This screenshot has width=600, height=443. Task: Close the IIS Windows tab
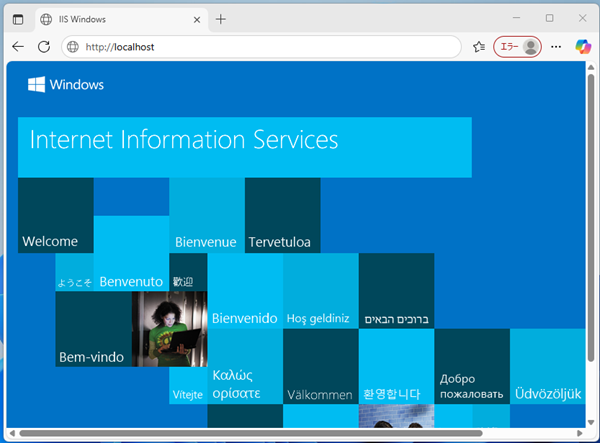click(197, 20)
